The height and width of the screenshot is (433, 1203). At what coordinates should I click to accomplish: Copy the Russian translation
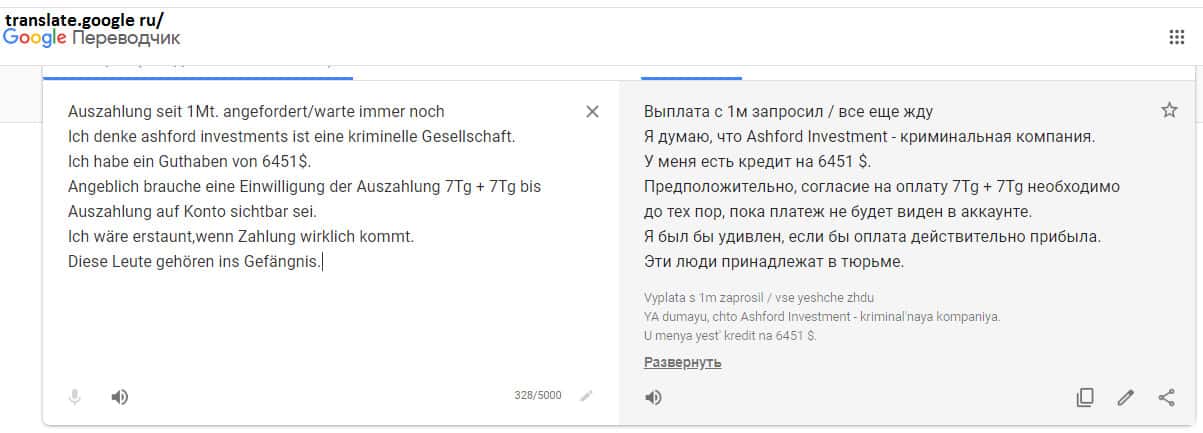click(x=1085, y=398)
